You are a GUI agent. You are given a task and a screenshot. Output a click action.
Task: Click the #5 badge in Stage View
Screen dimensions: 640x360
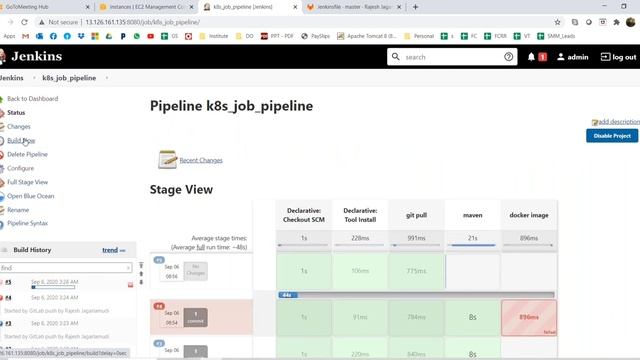point(159,260)
